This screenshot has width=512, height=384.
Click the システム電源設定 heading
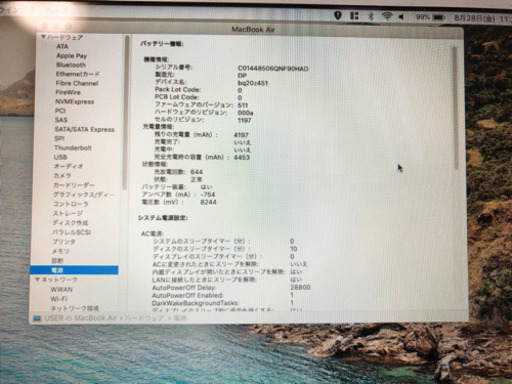click(163, 218)
